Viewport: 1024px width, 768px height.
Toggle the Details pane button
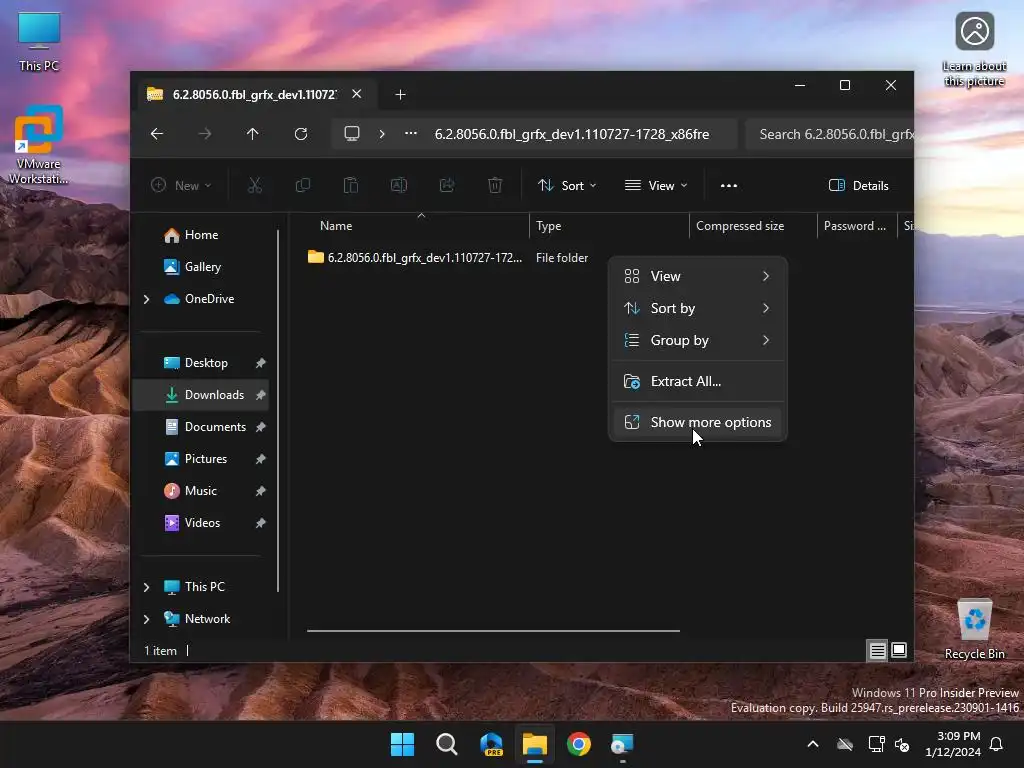(858, 185)
